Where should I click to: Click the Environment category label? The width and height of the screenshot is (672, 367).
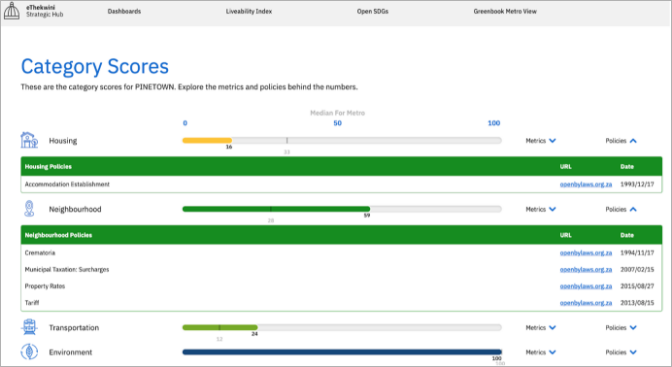click(x=70, y=352)
